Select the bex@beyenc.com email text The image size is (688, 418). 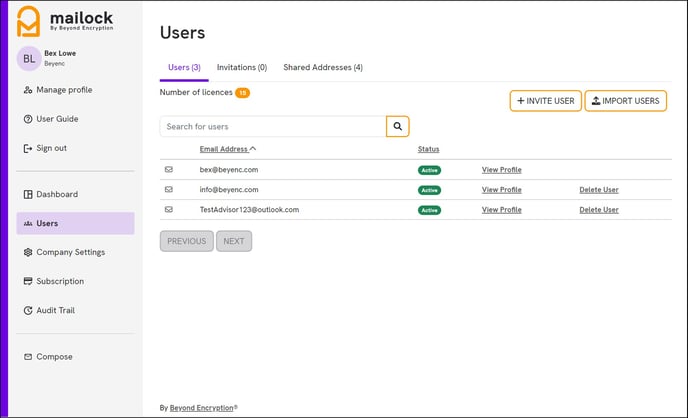229,170
